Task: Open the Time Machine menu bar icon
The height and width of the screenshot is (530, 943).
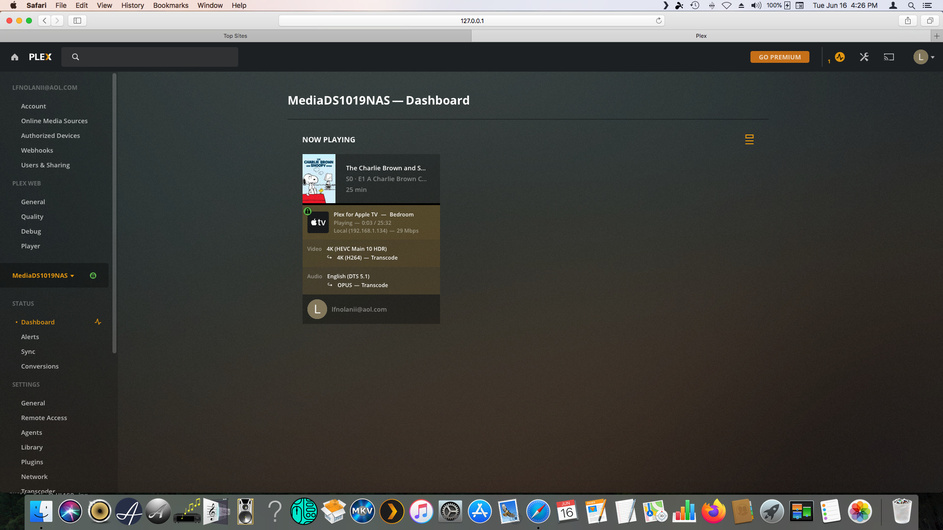Action: [x=695, y=5]
